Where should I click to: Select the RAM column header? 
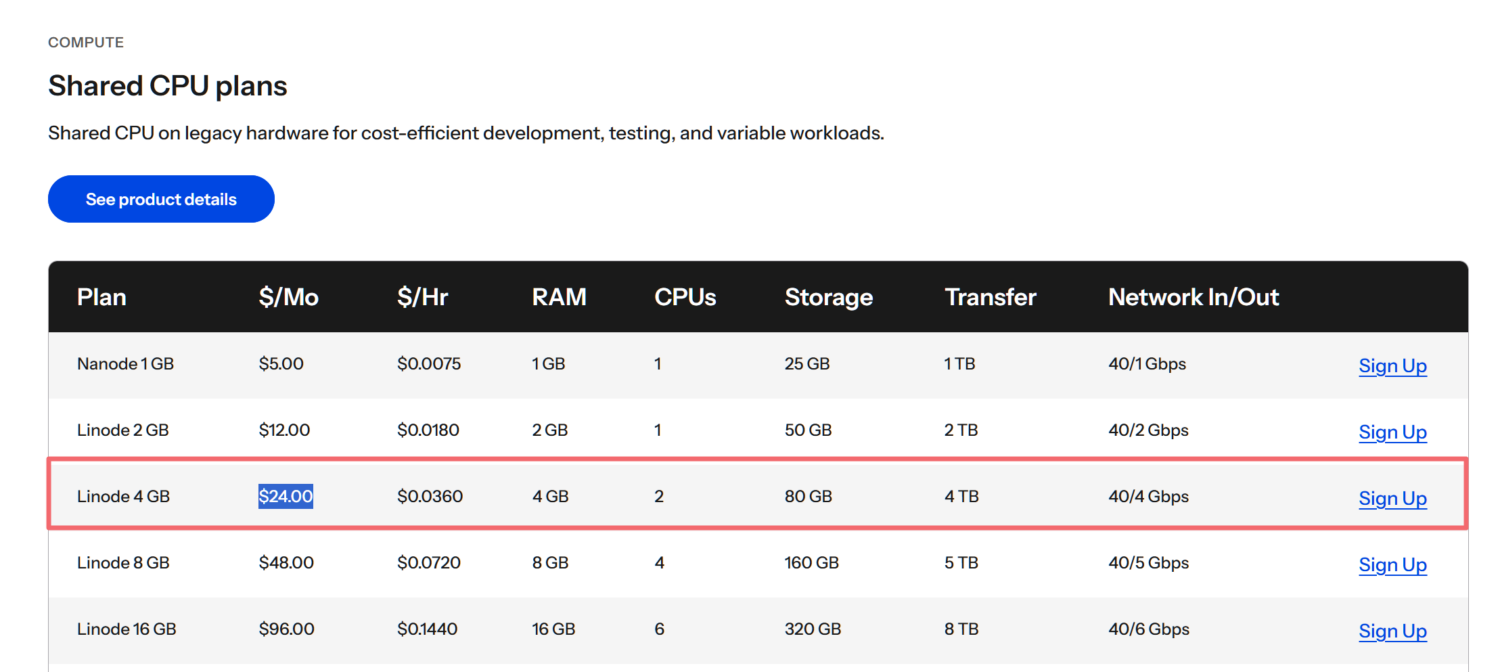[559, 297]
